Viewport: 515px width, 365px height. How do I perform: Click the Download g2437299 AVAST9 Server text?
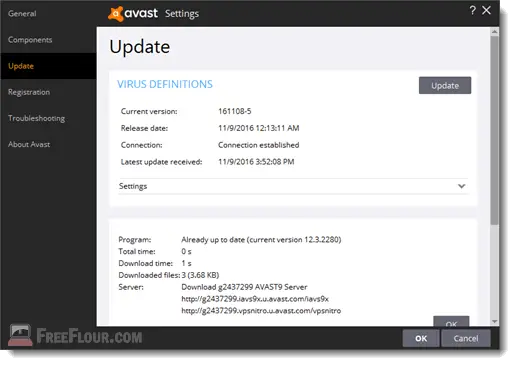tap(244, 287)
